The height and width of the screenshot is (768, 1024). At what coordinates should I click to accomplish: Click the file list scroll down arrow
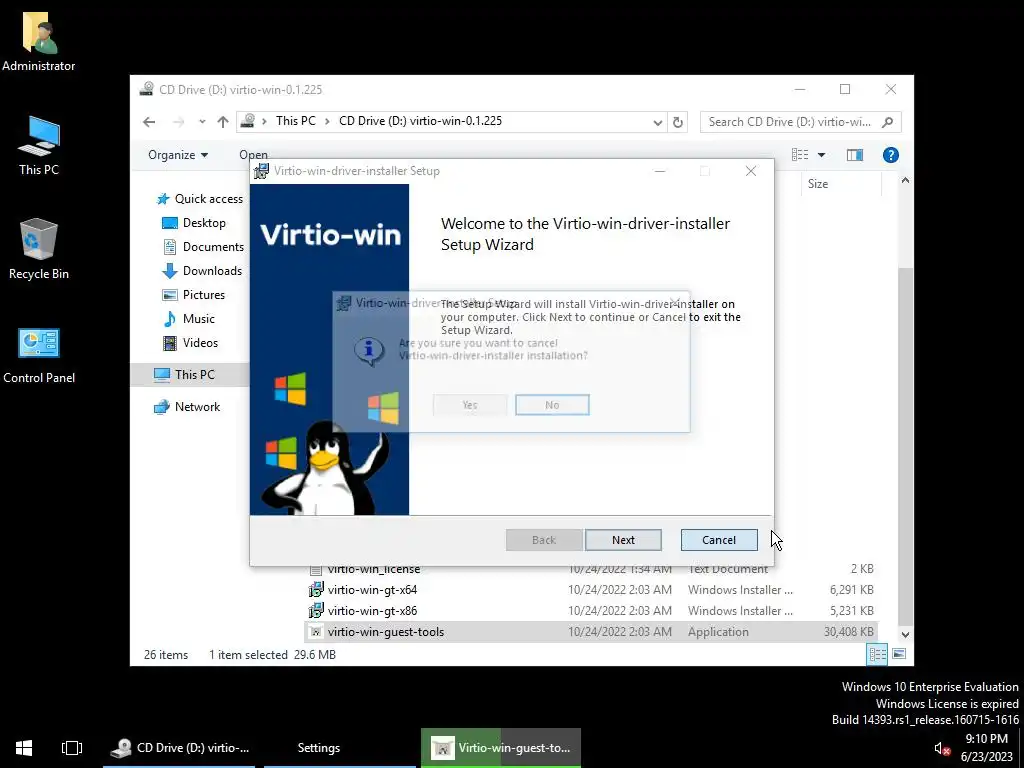(905, 634)
